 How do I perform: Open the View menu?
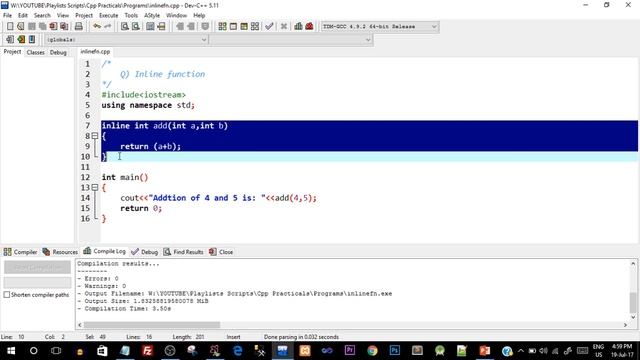coord(63,16)
